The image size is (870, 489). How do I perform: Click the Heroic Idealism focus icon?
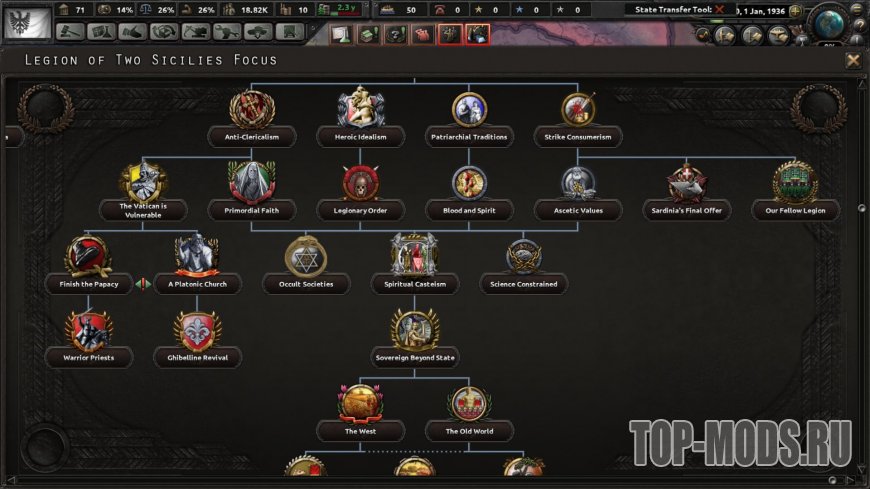click(361, 108)
